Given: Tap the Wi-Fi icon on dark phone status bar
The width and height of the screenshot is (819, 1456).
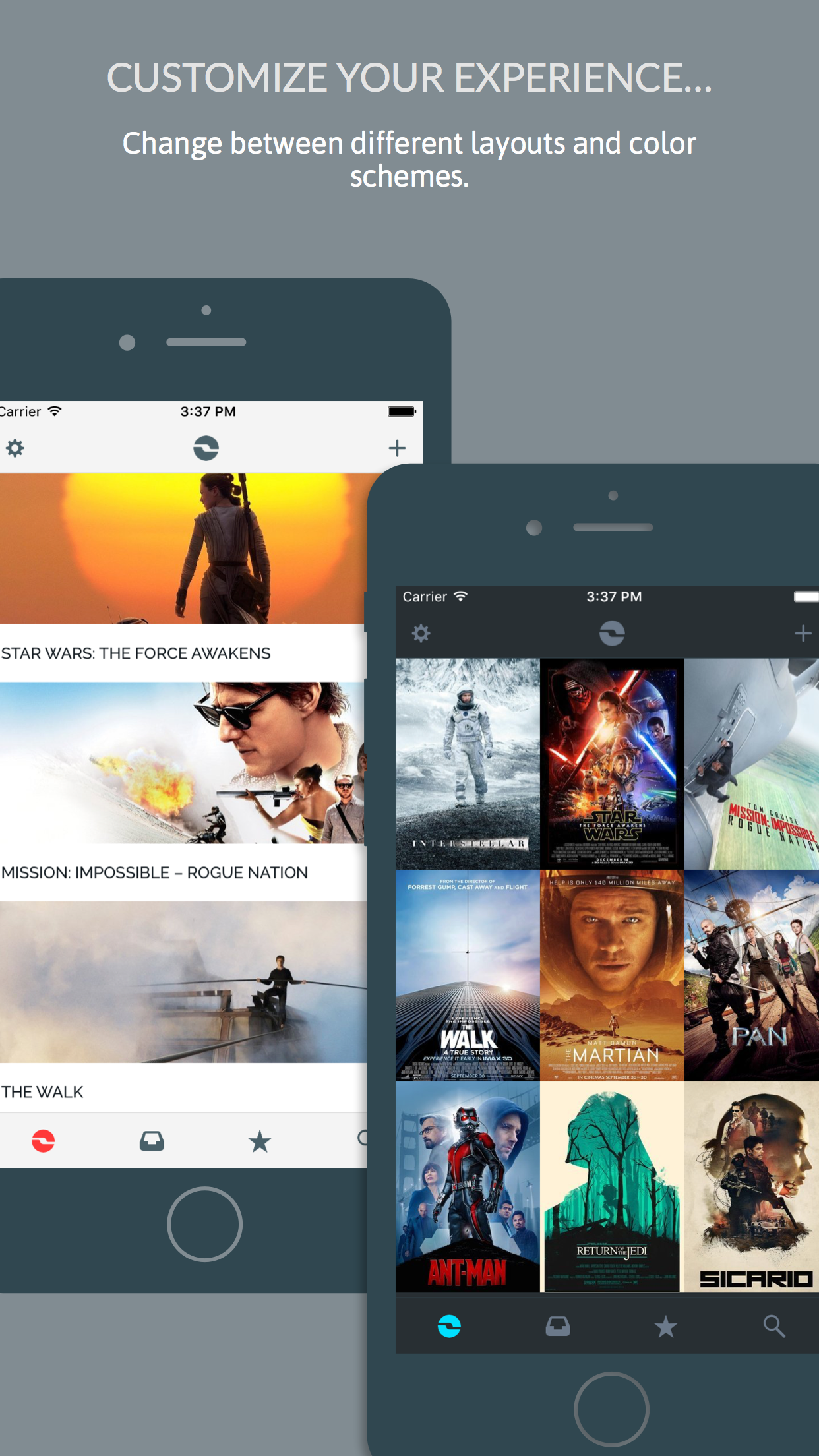Looking at the screenshot, I should (x=461, y=596).
